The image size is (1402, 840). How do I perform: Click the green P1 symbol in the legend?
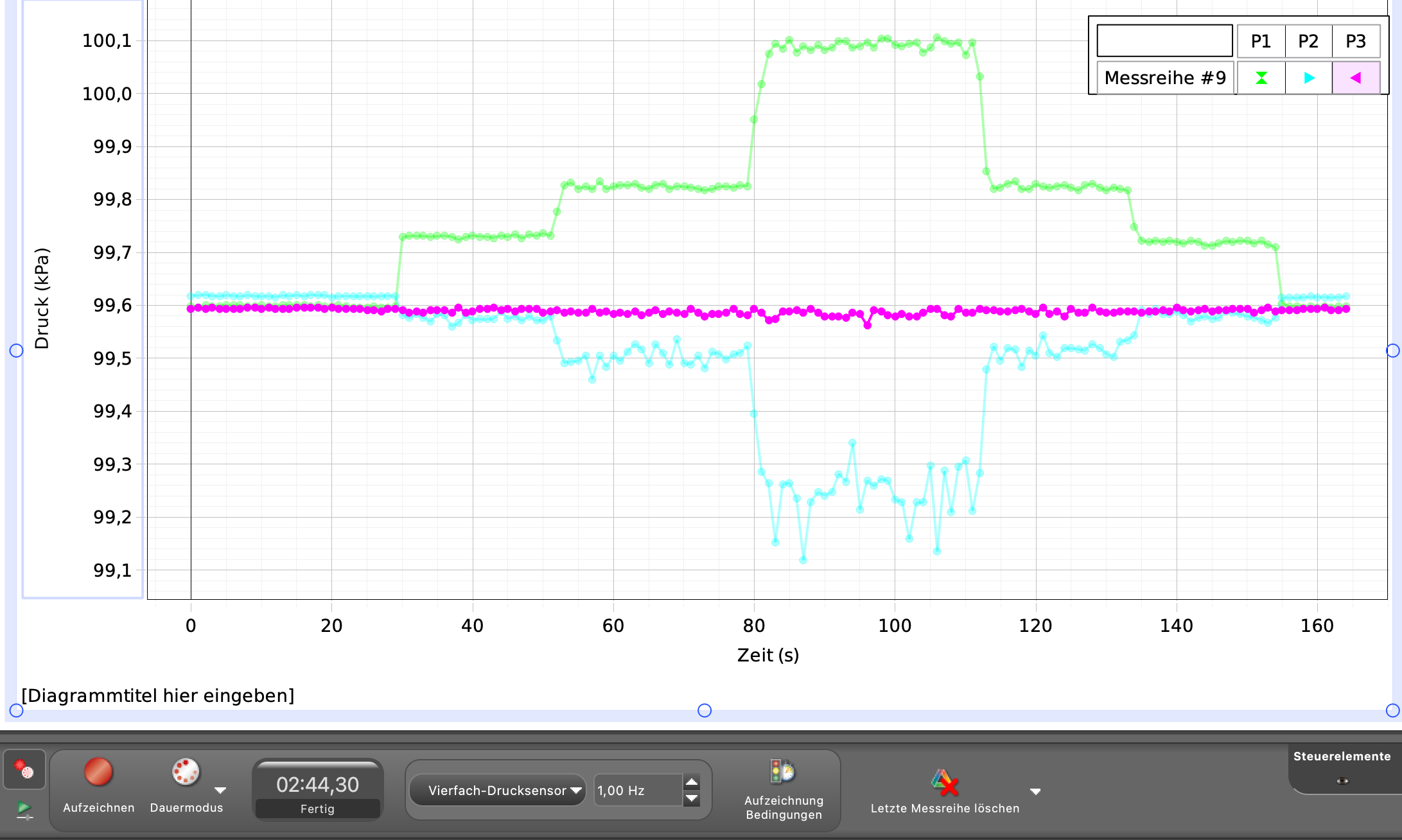tap(1261, 78)
